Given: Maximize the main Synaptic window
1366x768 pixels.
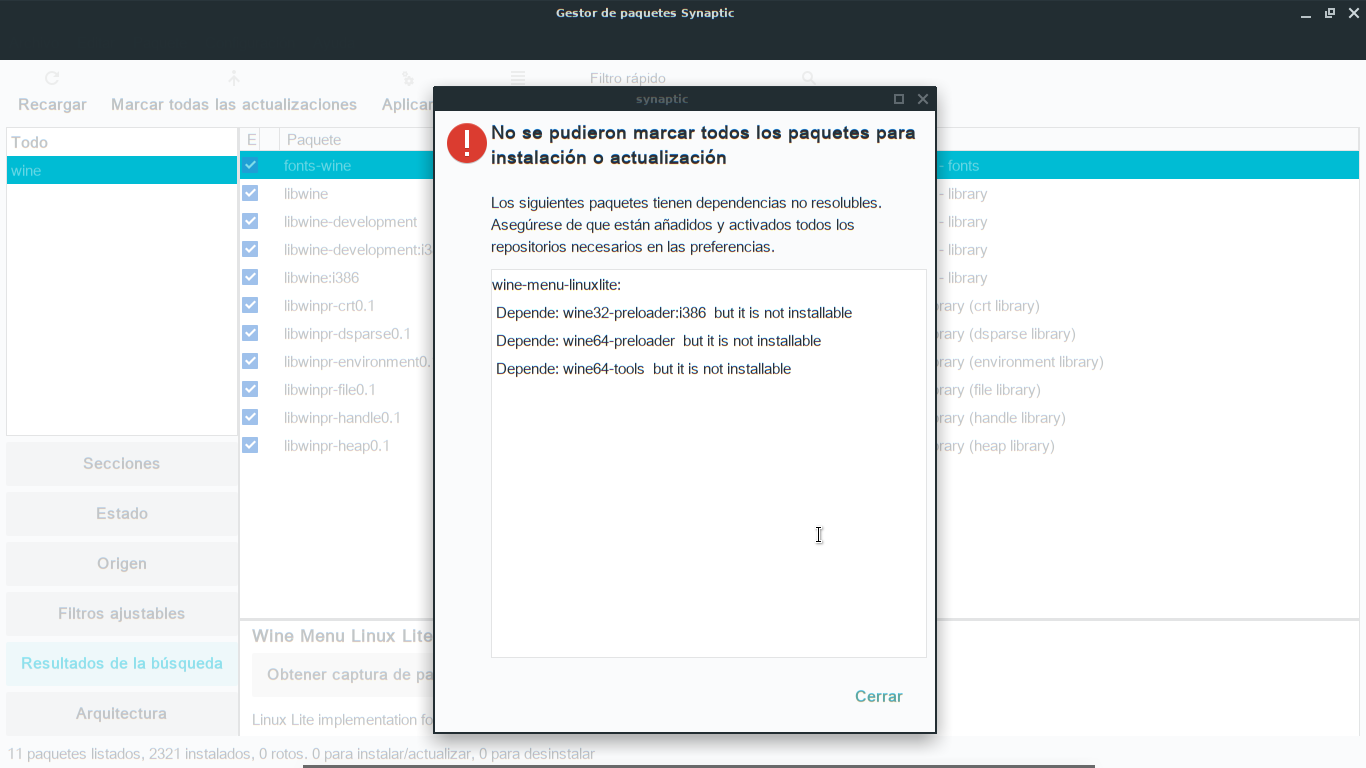Looking at the screenshot, I should [1330, 13].
